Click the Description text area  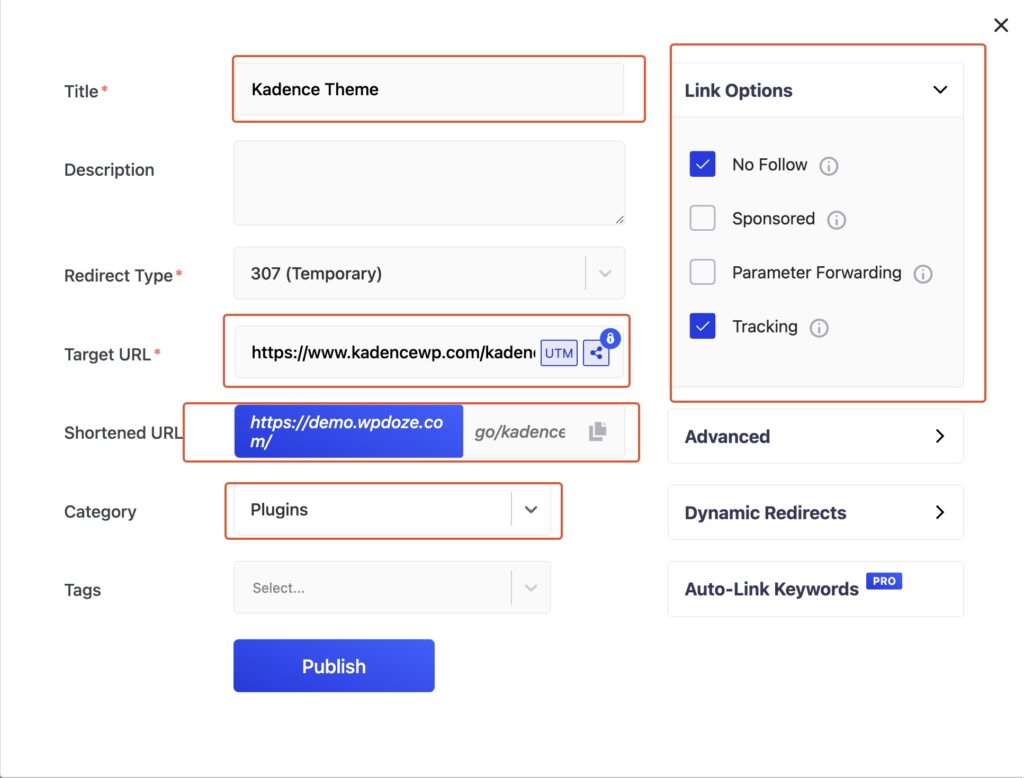point(429,183)
